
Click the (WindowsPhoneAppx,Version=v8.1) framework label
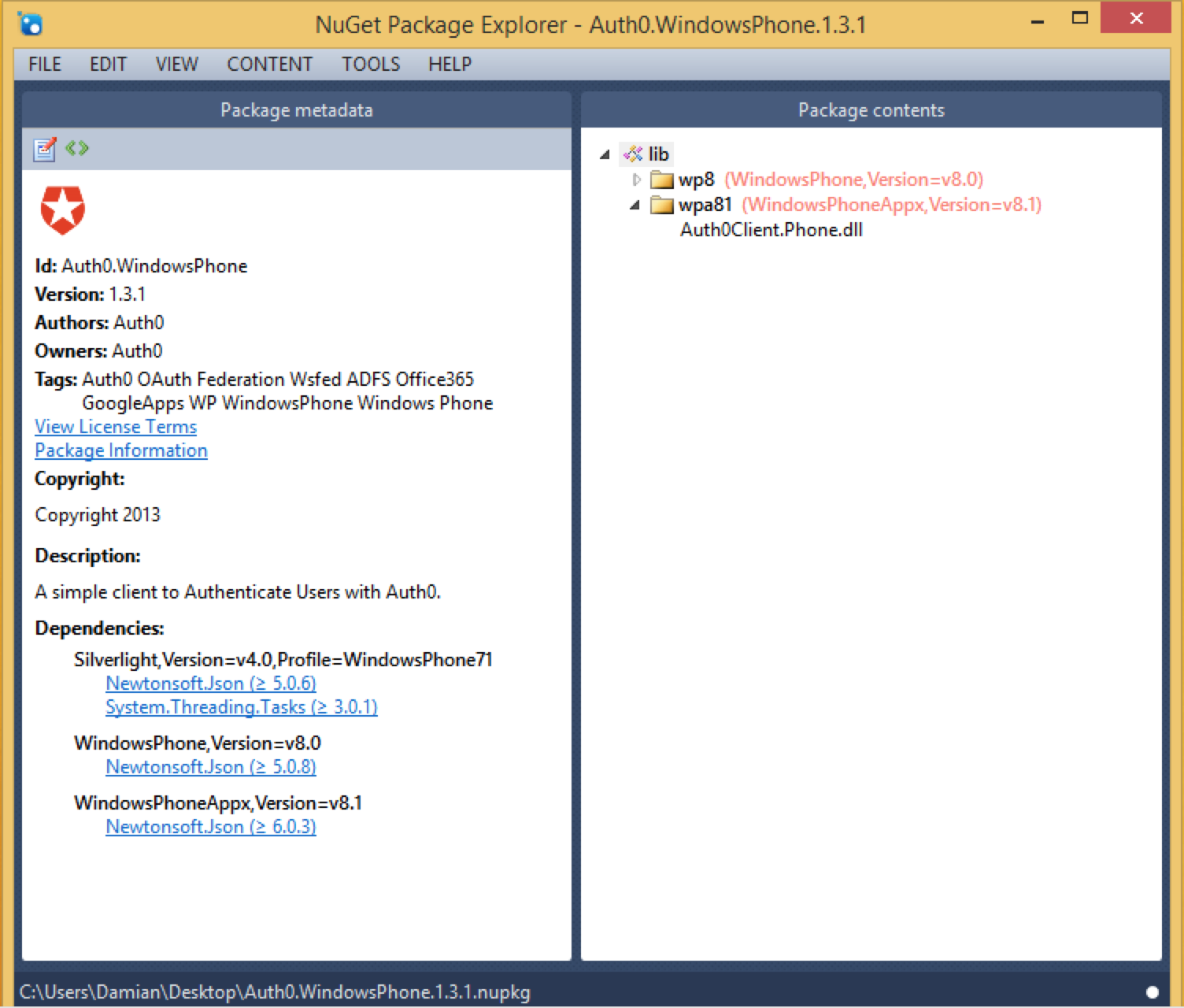891,205
